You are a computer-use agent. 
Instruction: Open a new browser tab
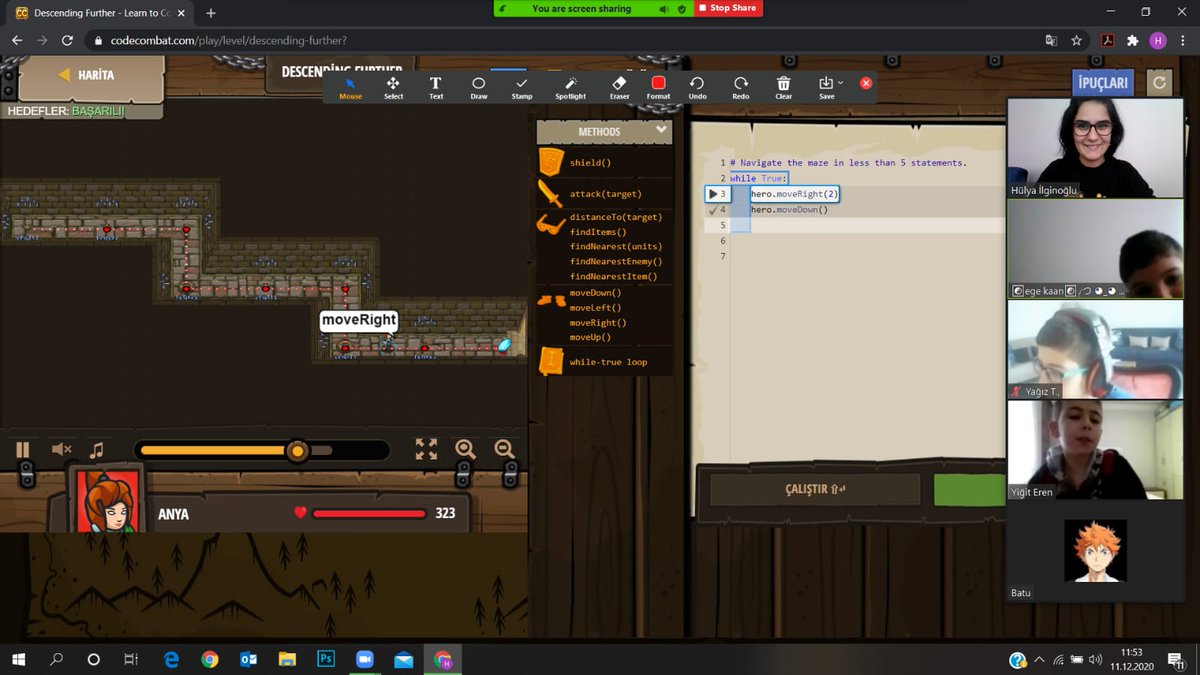[211, 13]
